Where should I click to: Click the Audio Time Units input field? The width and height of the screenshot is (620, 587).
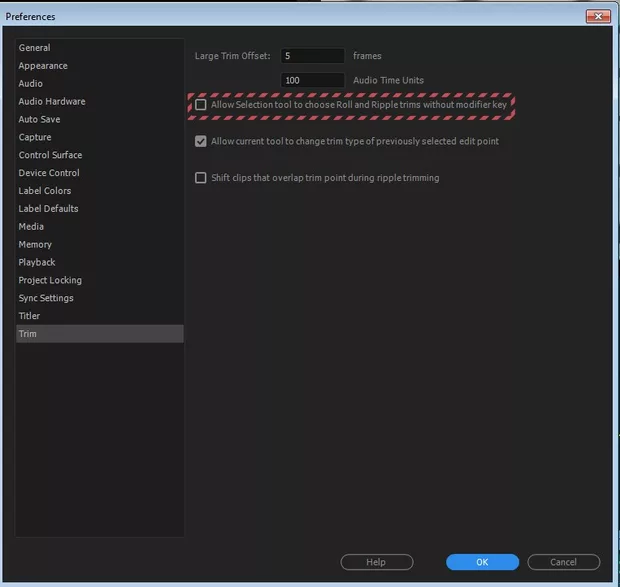[x=312, y=80]
